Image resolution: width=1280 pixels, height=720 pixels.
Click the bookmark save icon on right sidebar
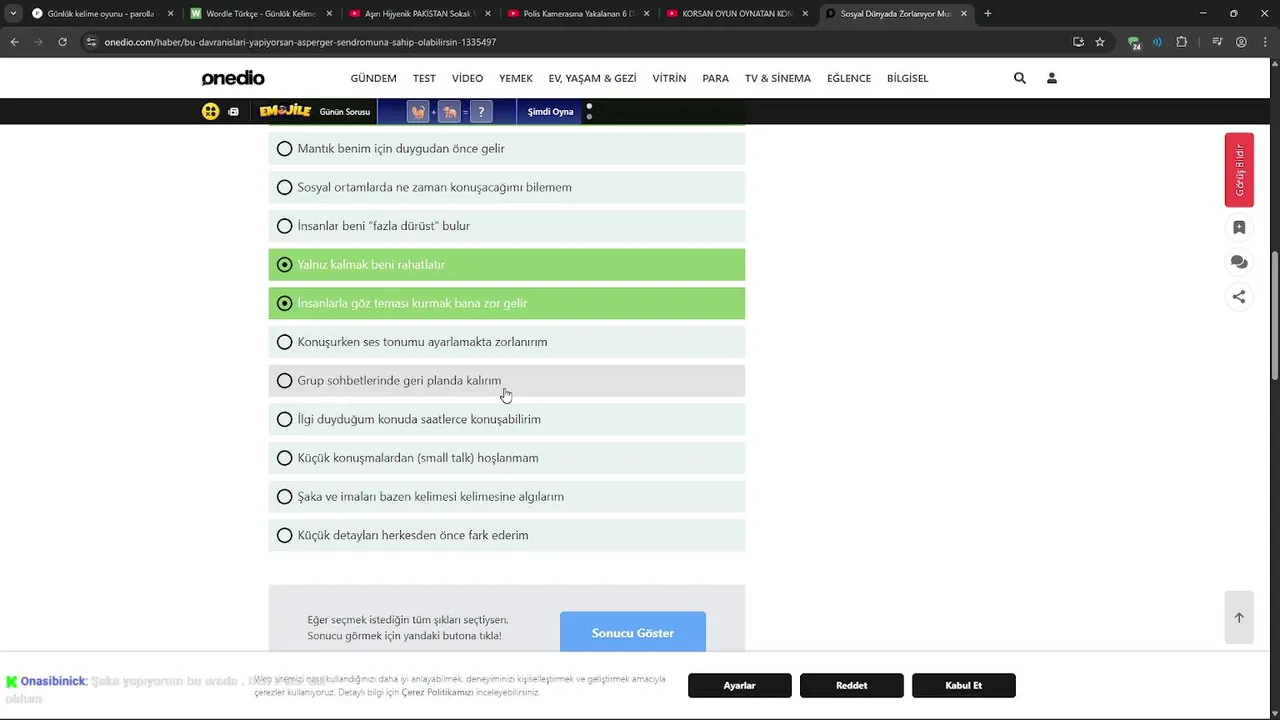(1239, 228)
